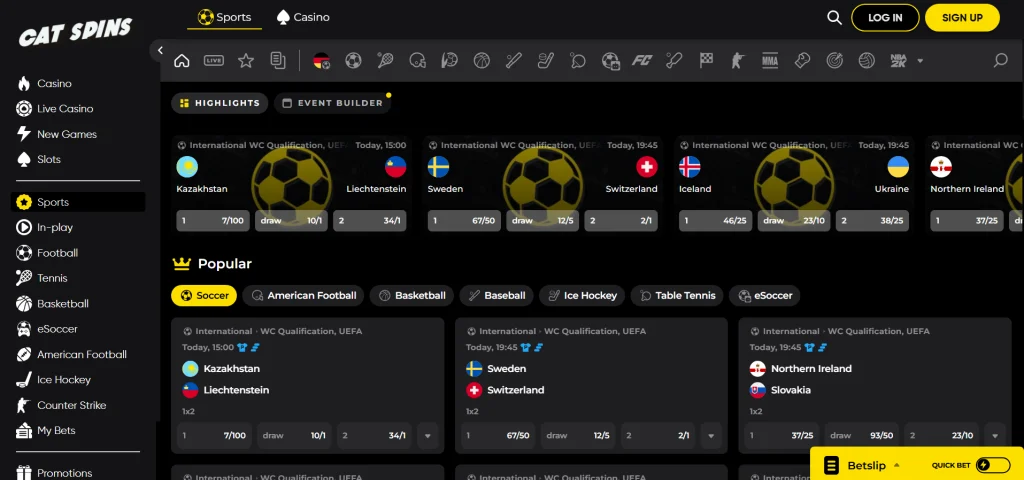
Task: Select the tennis racket icon in toolbar
Action: coord(385,61)
